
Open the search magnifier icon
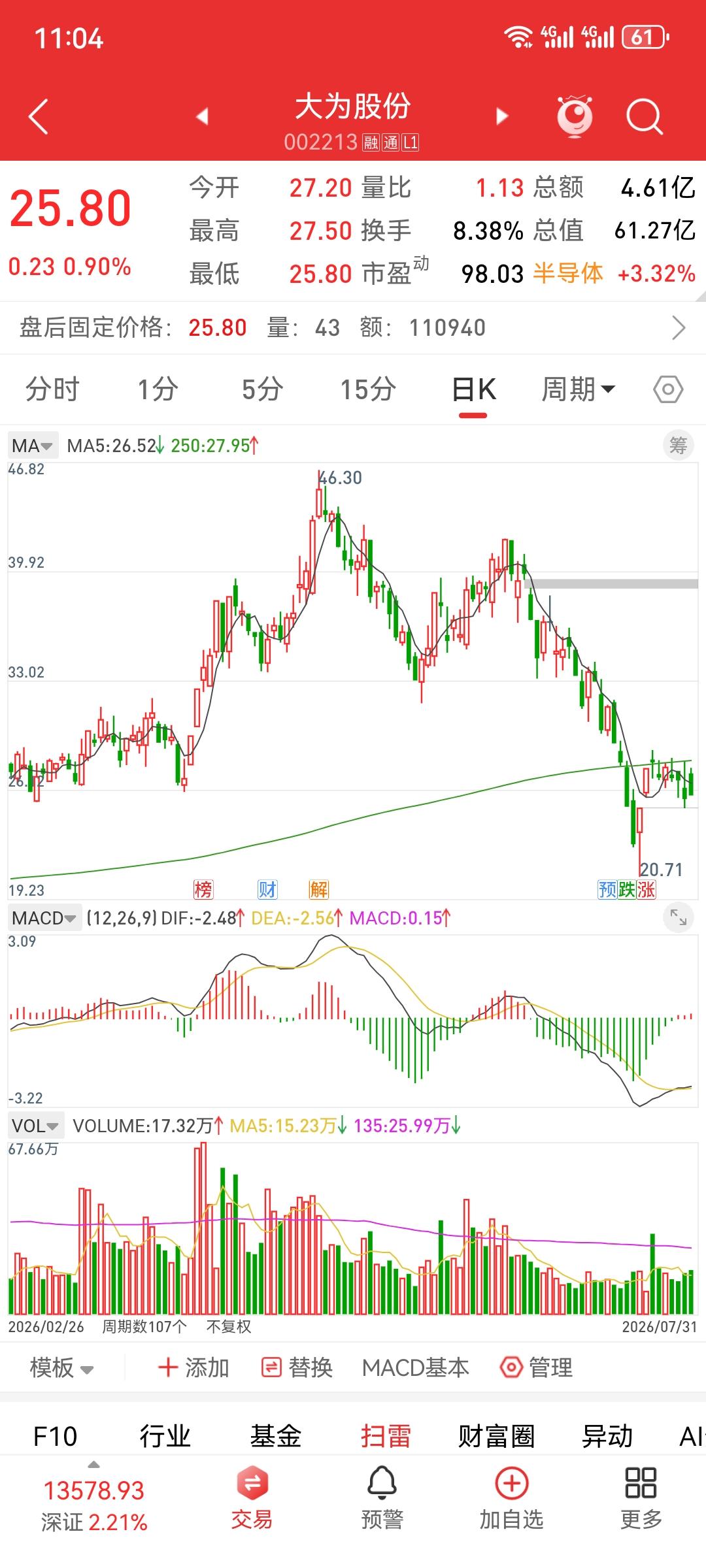[644, 116]
